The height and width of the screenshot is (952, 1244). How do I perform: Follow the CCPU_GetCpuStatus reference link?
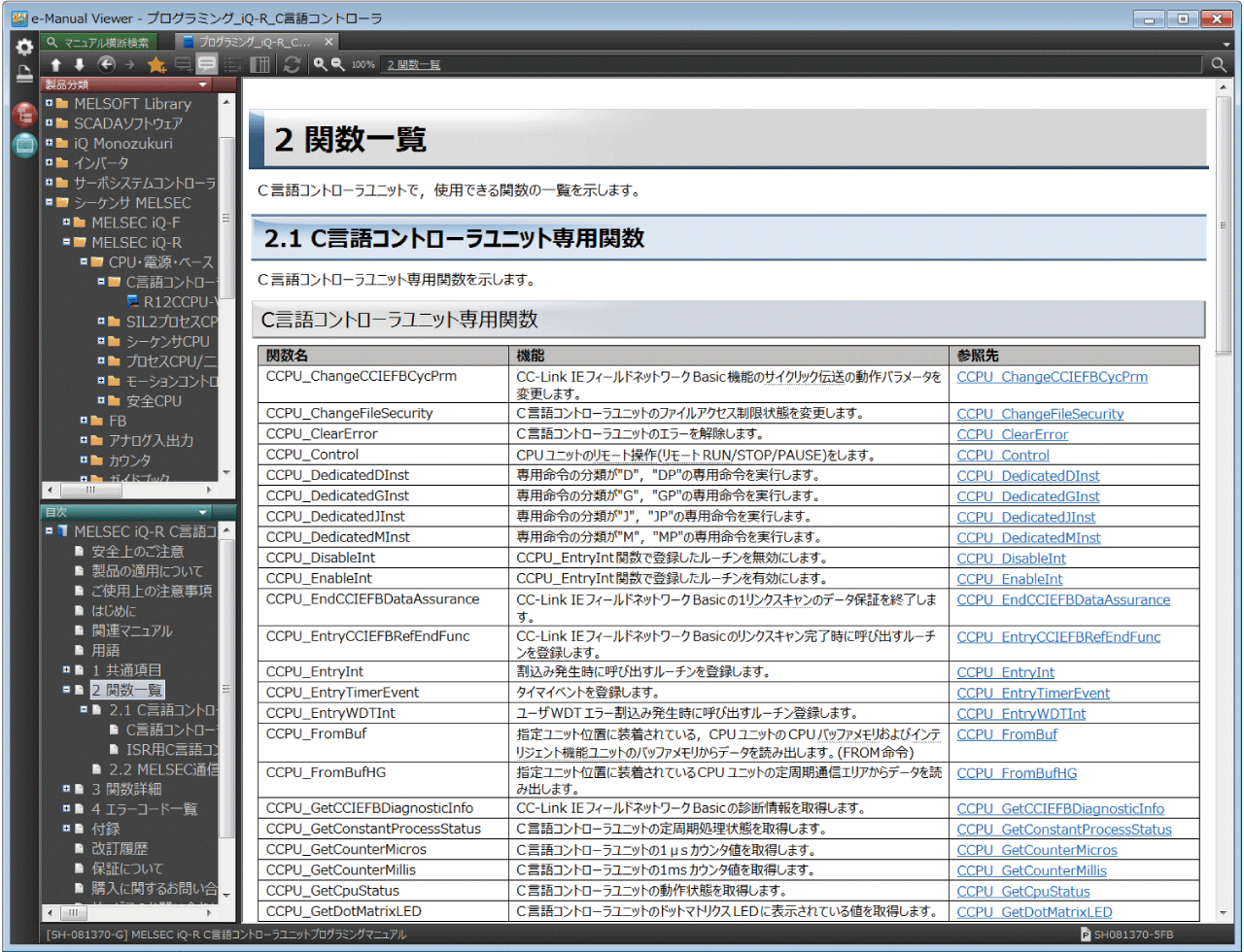(x=1022, y=892)
